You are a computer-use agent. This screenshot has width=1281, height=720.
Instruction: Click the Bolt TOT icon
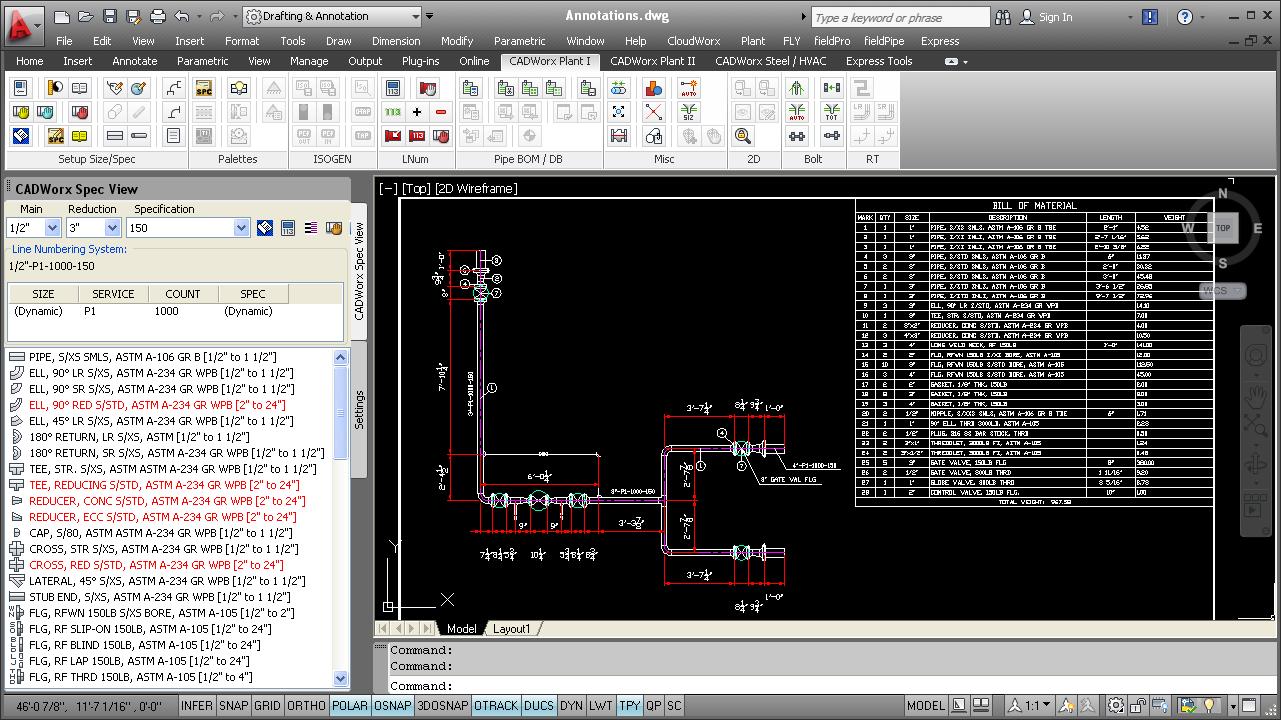pos(832,112)
